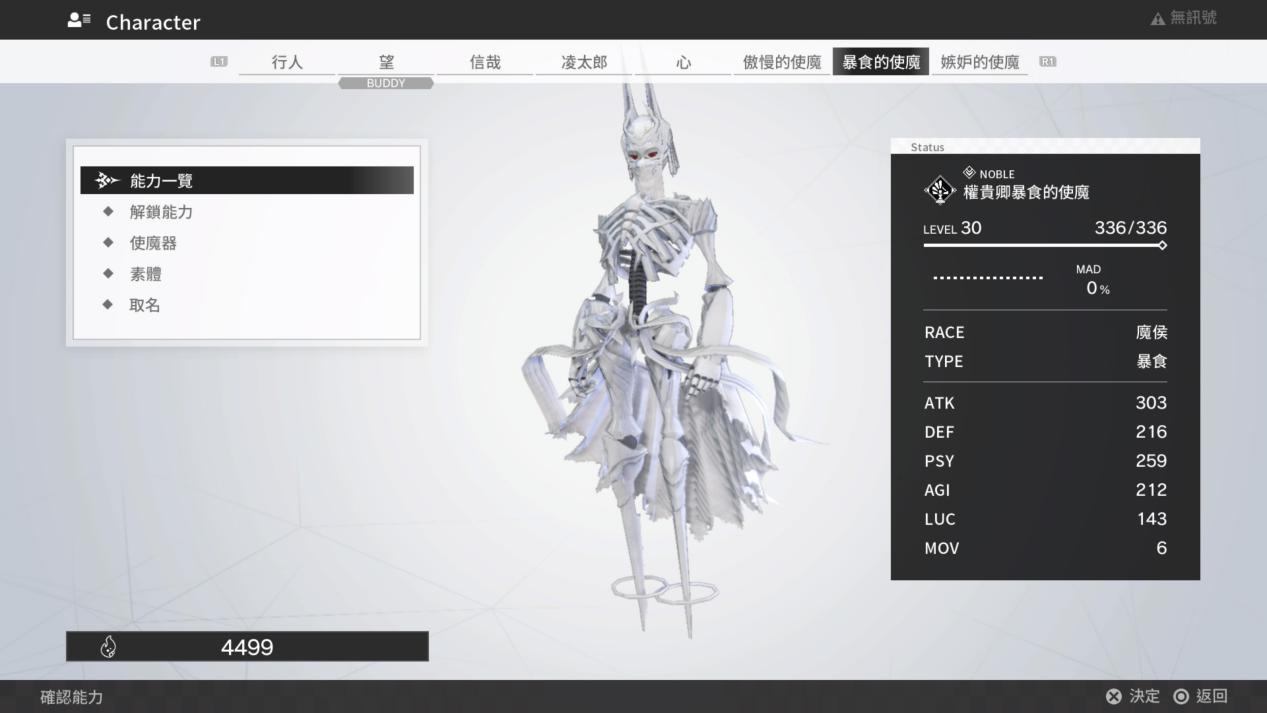Click the 決定 confirm circle icon
The image size is (1267, 713).
click(x=1114, y=696)
